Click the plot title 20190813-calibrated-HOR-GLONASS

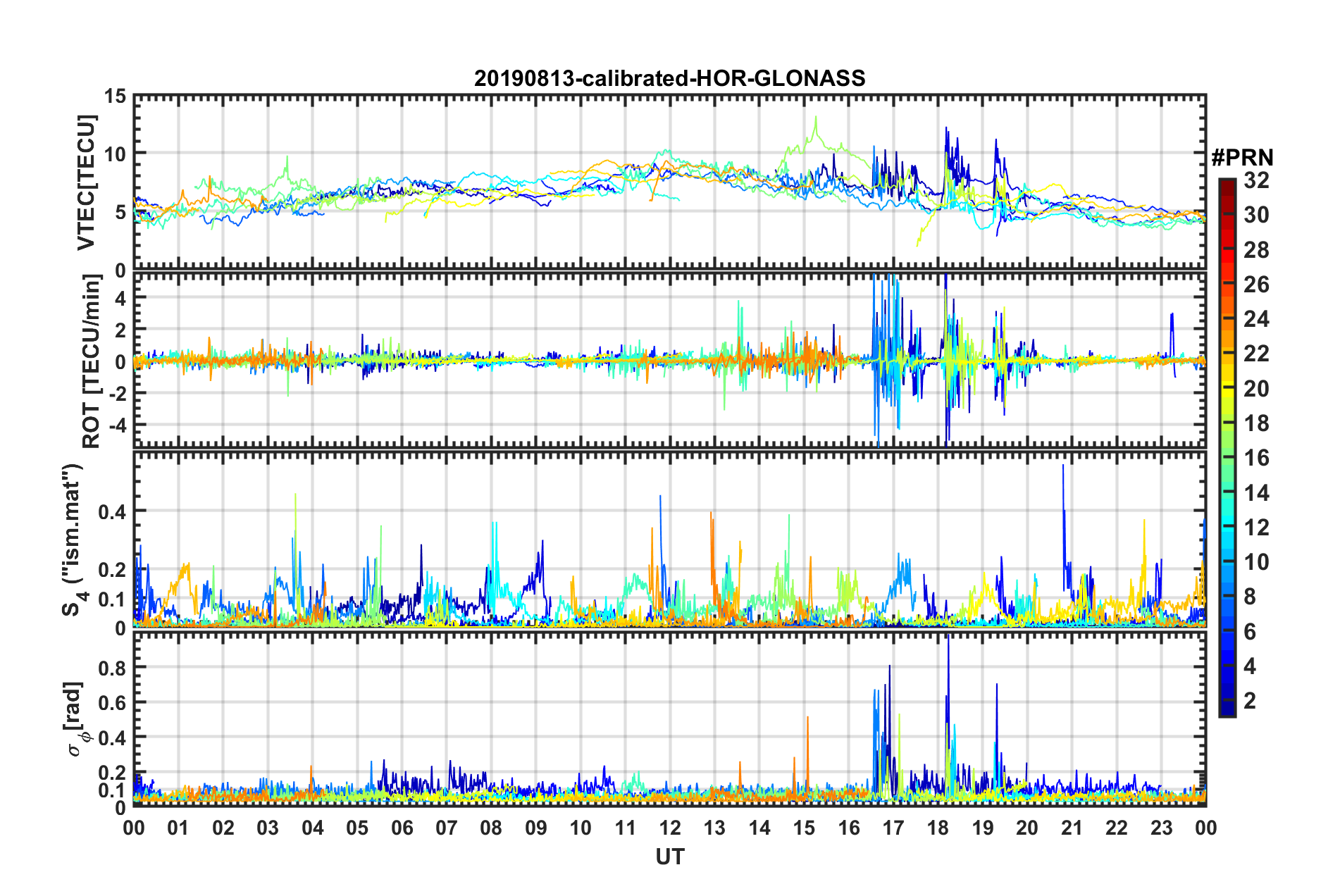coord(669,78)
